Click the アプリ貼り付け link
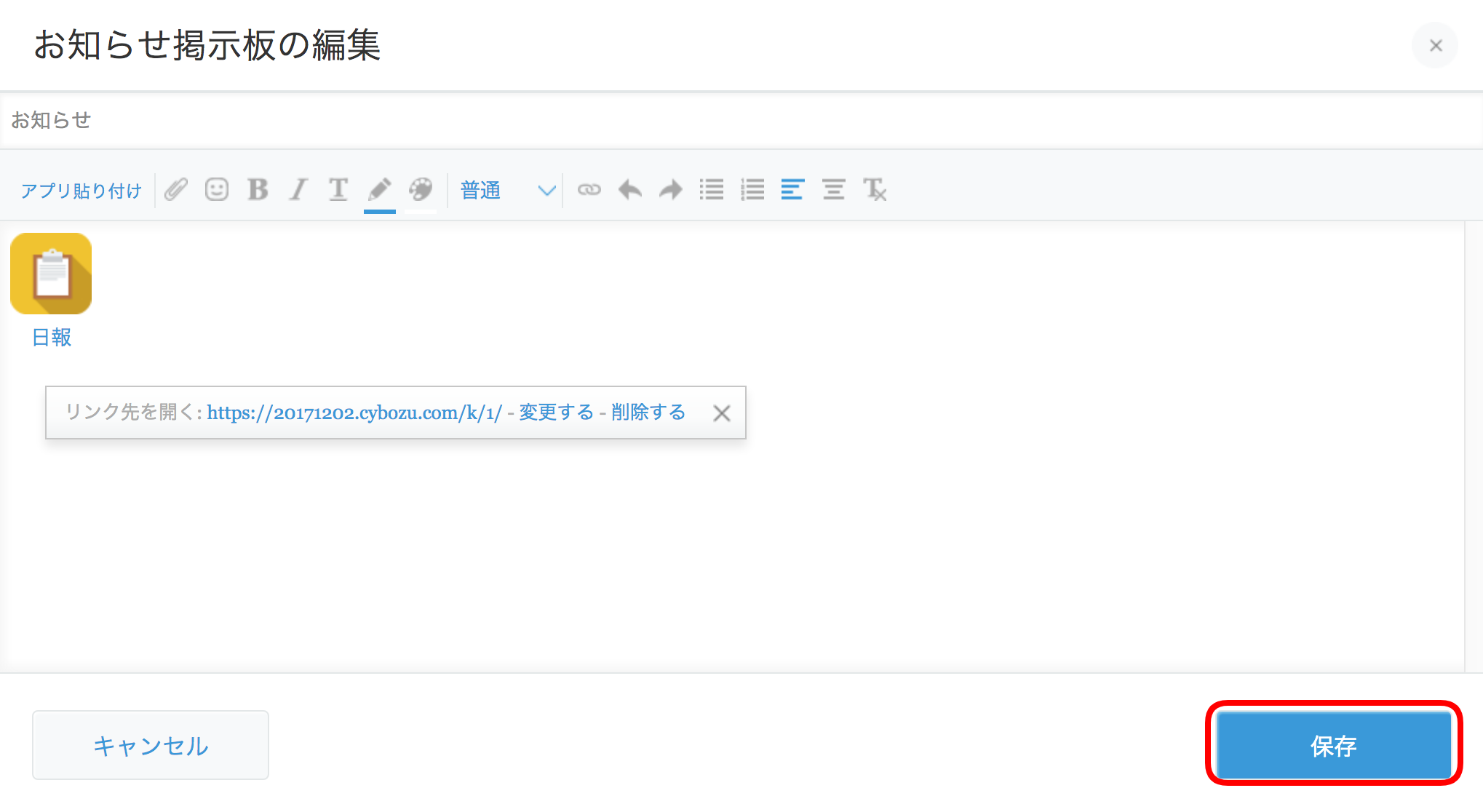1483x812 pixels. 81,191
